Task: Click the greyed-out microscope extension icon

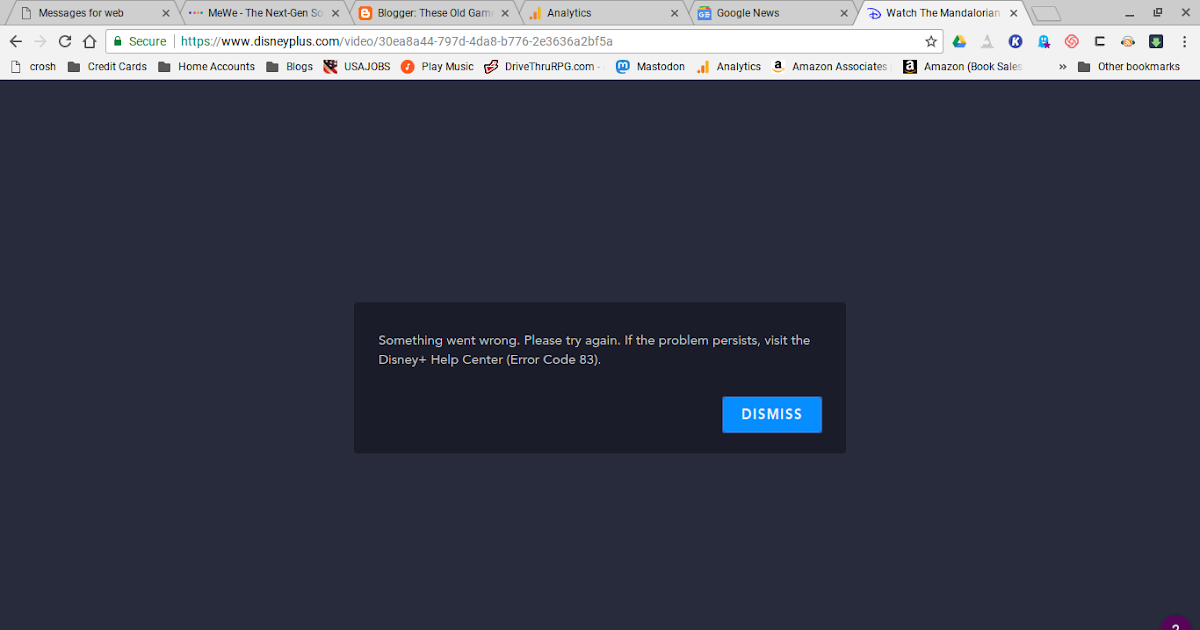Action: [x=987, y=42]
